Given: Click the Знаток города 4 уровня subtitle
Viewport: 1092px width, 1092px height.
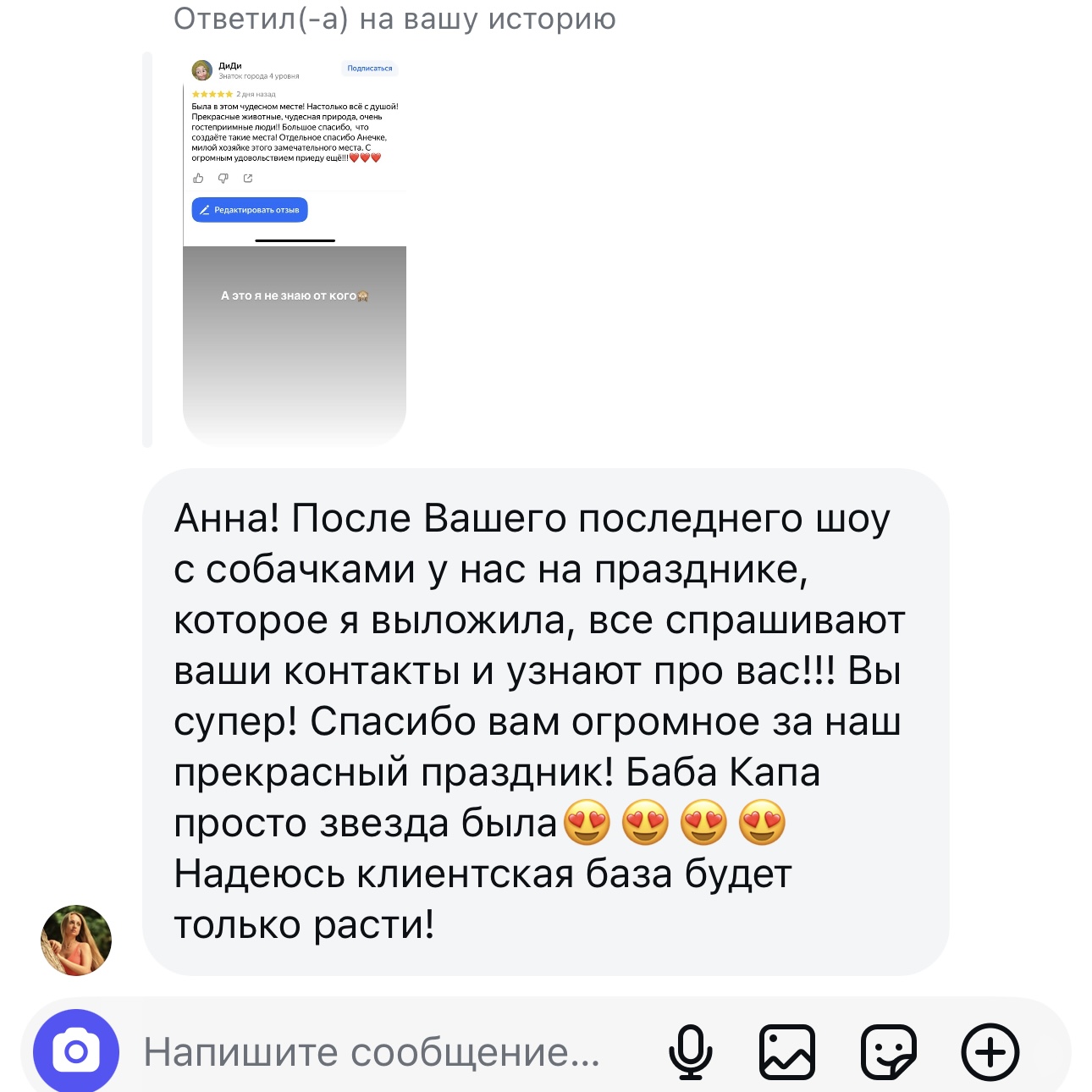Looking at the screenshot, I should click(x=259, y=76).
